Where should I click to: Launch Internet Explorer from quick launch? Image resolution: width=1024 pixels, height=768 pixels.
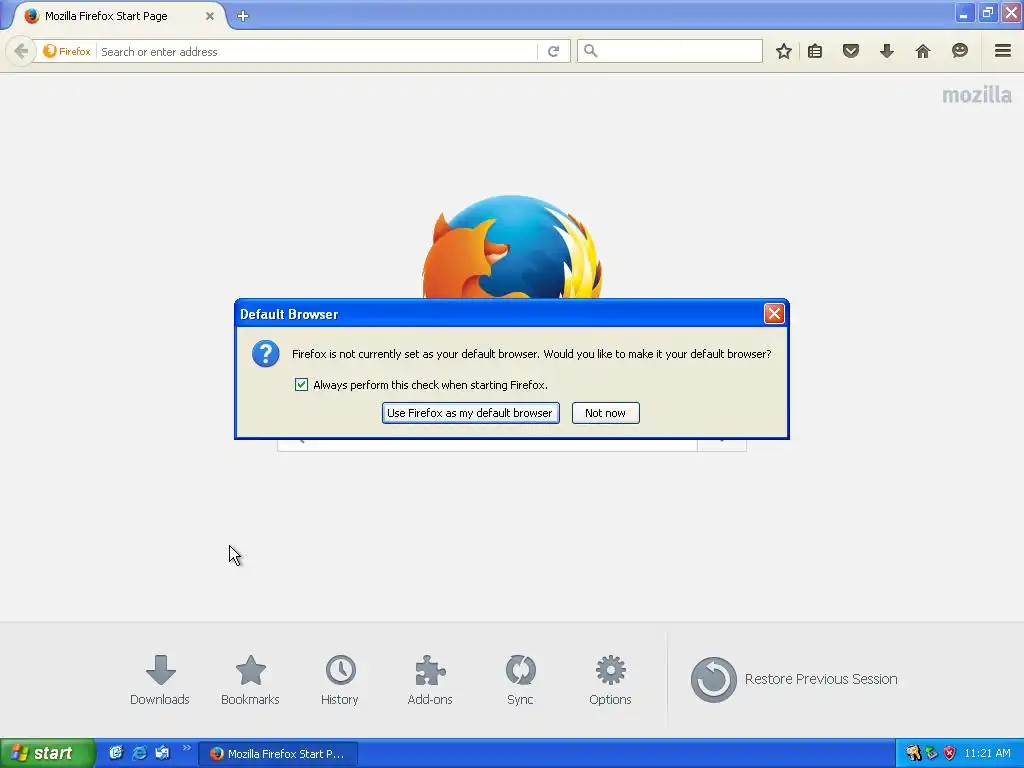point(139,753)
